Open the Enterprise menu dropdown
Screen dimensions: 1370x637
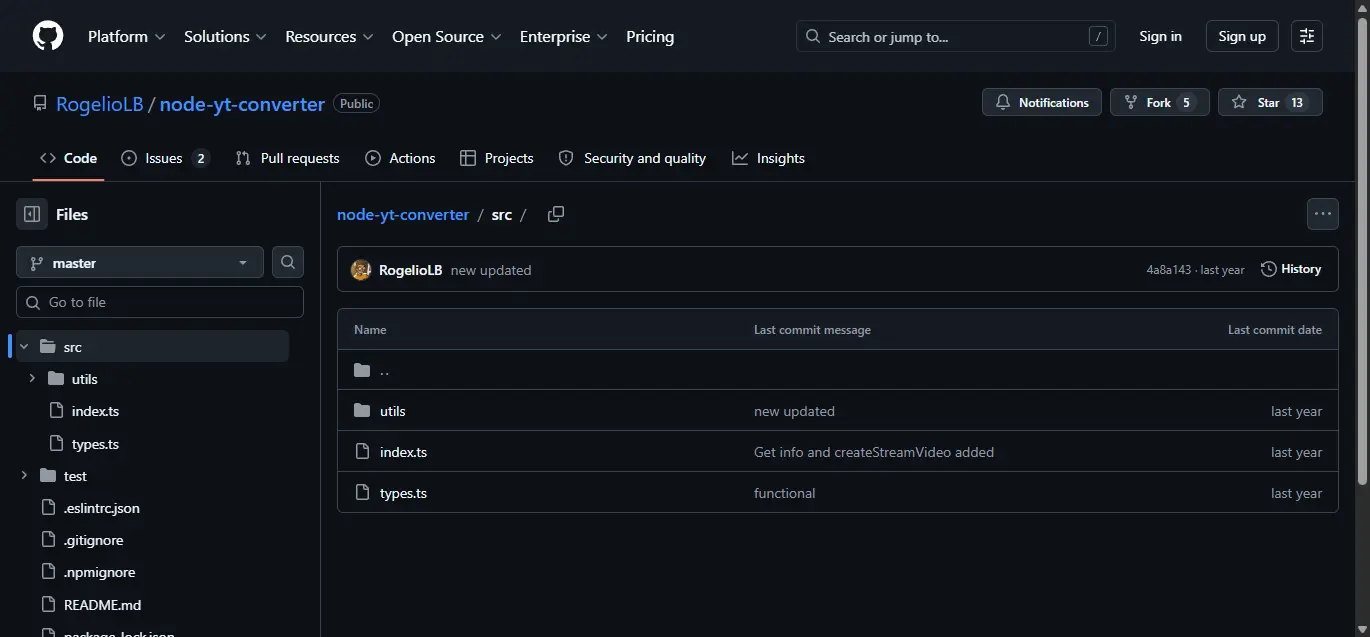click(564, 36)
